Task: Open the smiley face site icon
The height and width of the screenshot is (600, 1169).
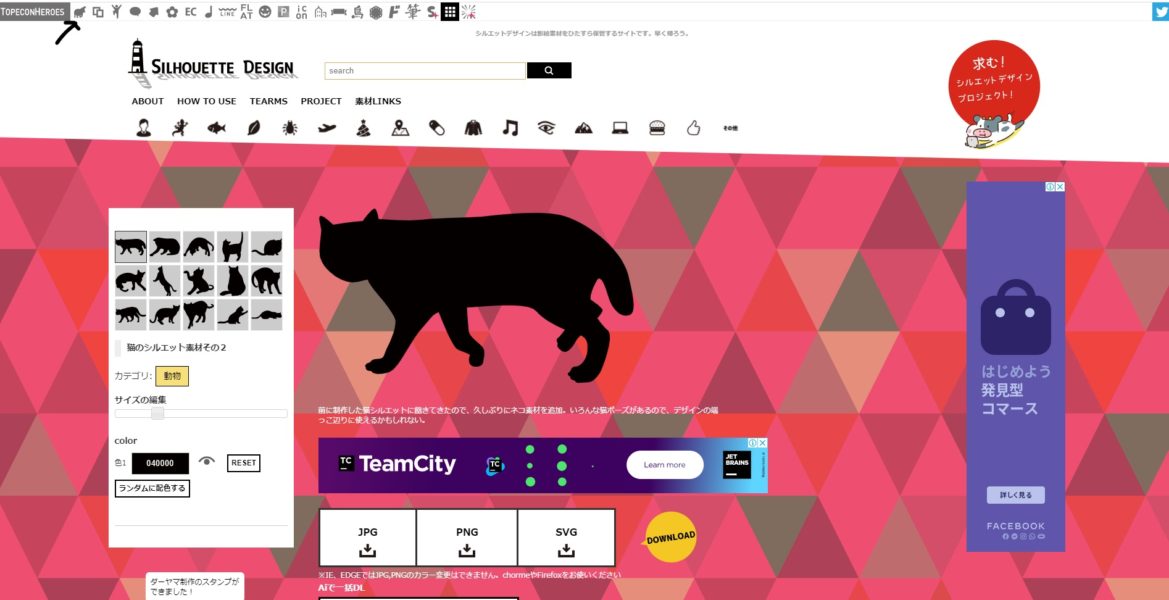Action: click(265, 12)
